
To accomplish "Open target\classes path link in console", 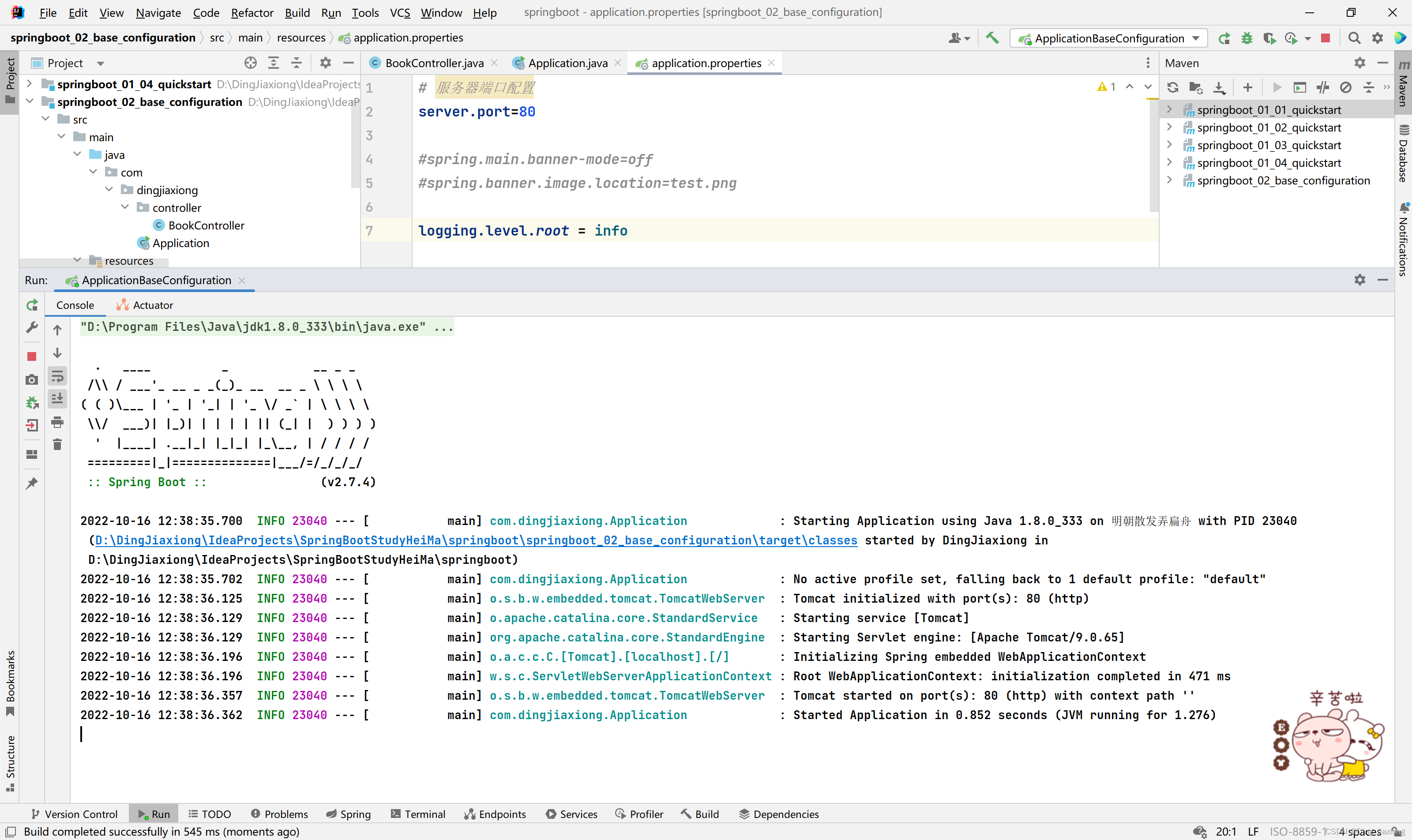I will [x=476, y=540].
